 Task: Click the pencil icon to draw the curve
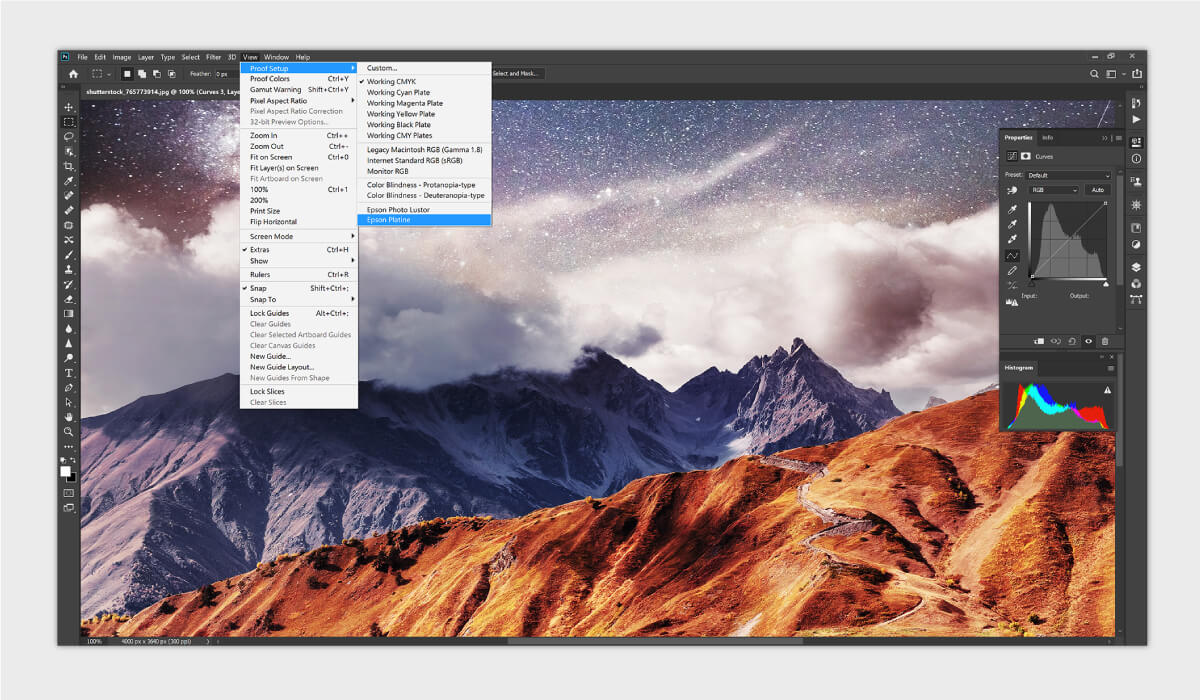click(x=1012, y=269)
